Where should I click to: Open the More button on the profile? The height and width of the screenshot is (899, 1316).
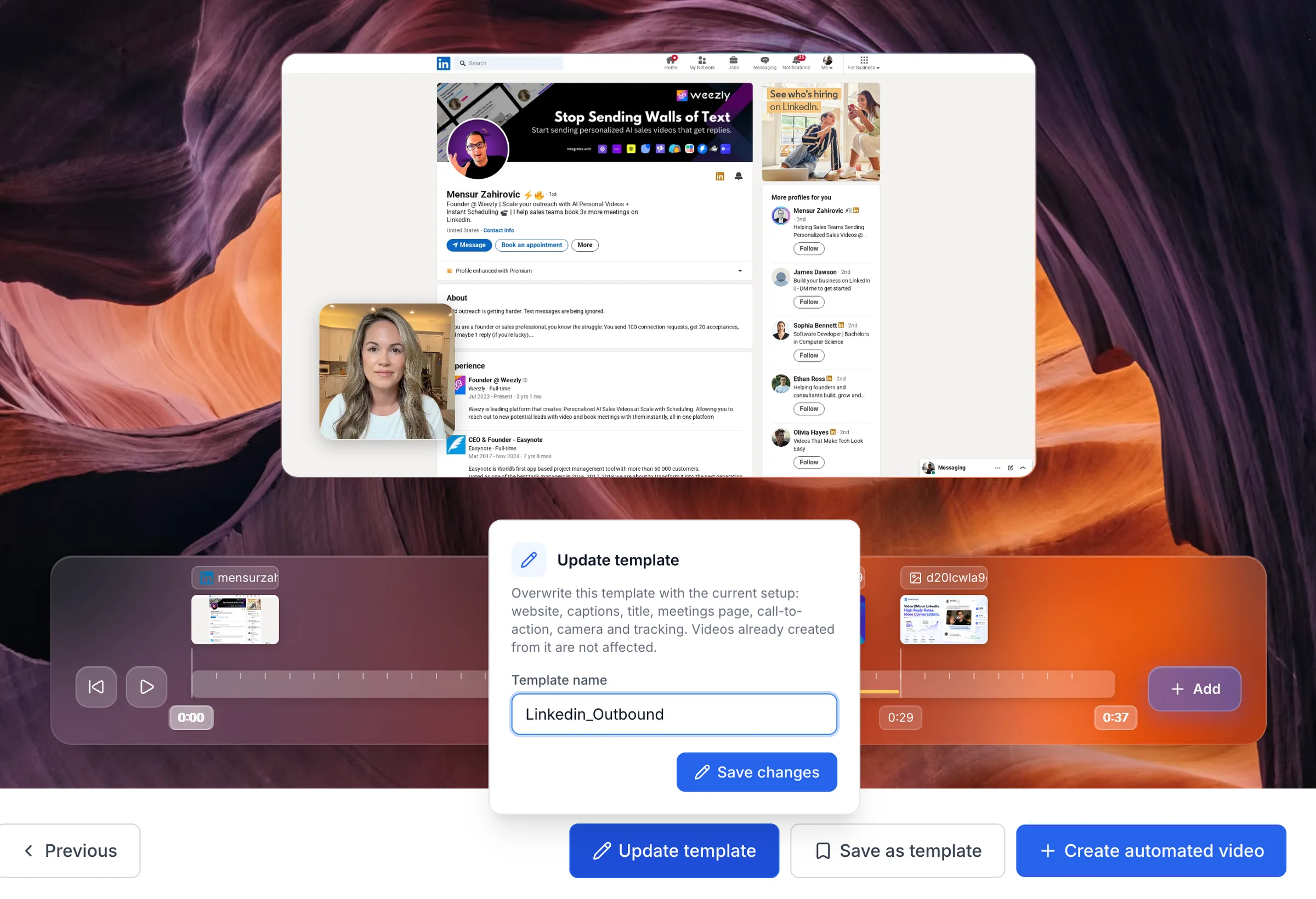(585, 245)
